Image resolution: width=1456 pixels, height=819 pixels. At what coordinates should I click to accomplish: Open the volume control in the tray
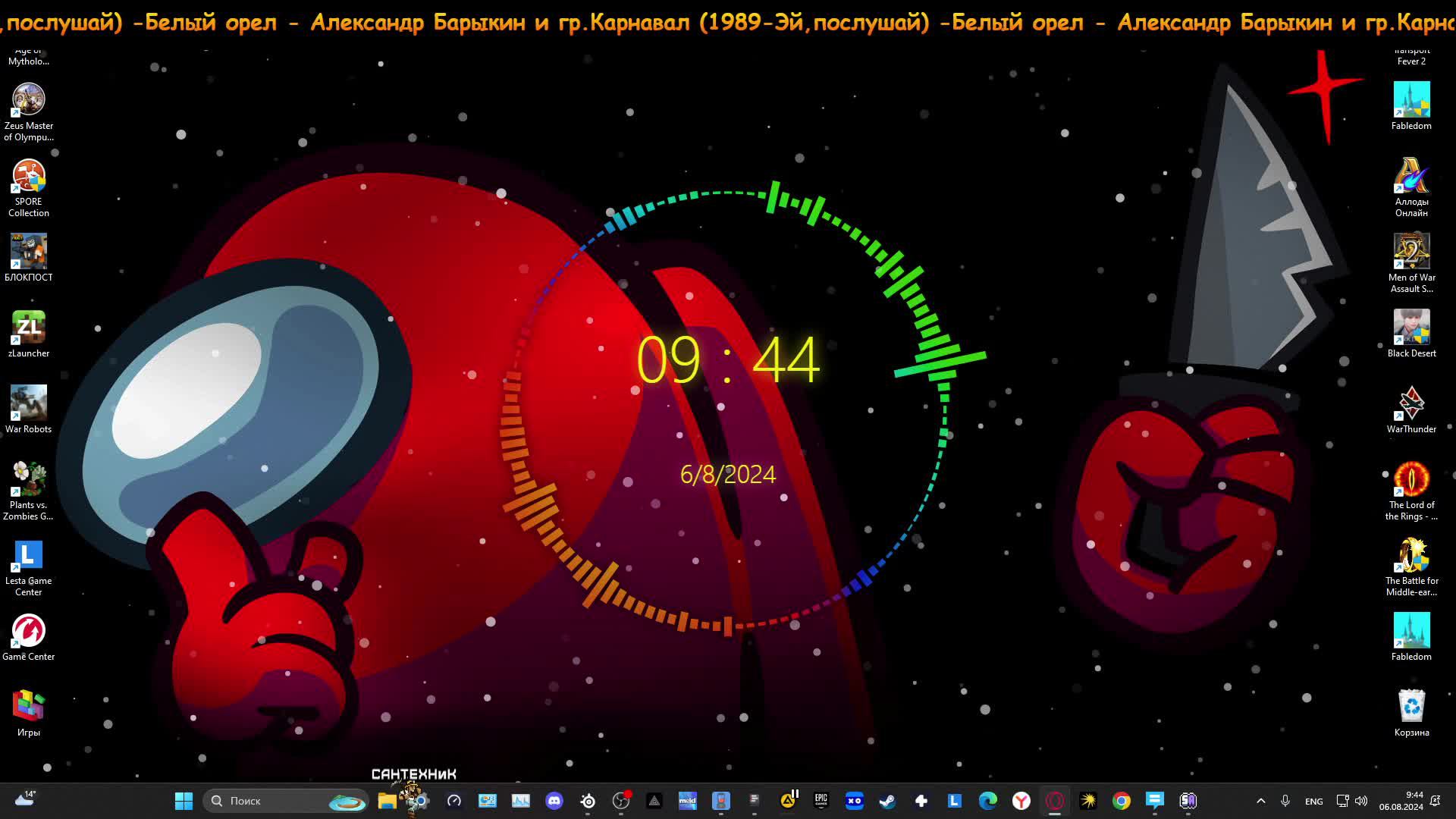pyautogui.click(x=1361, y=801)
